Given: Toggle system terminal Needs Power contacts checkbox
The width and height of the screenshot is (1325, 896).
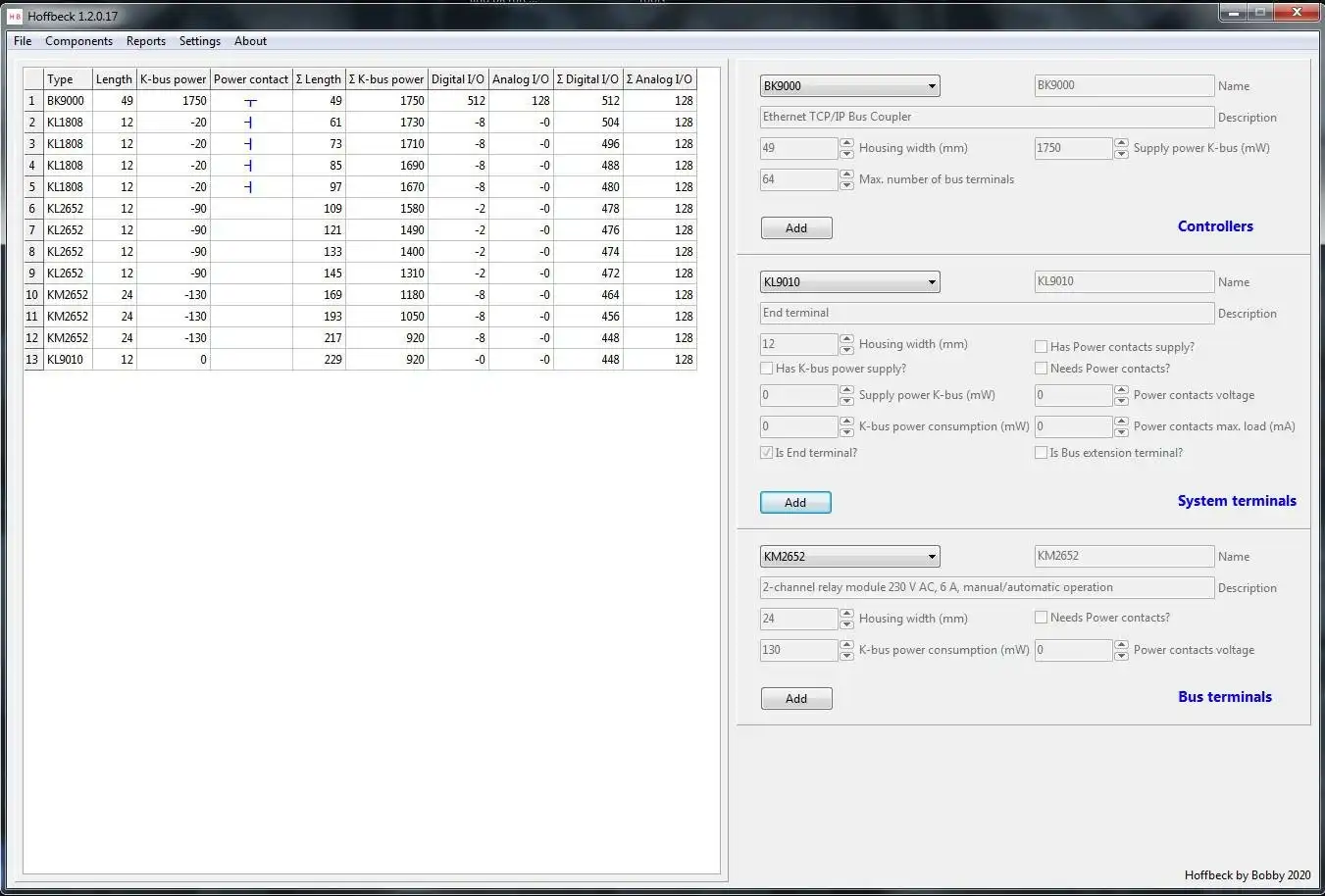Looking at the screenshot, I should coord(1042,369).
